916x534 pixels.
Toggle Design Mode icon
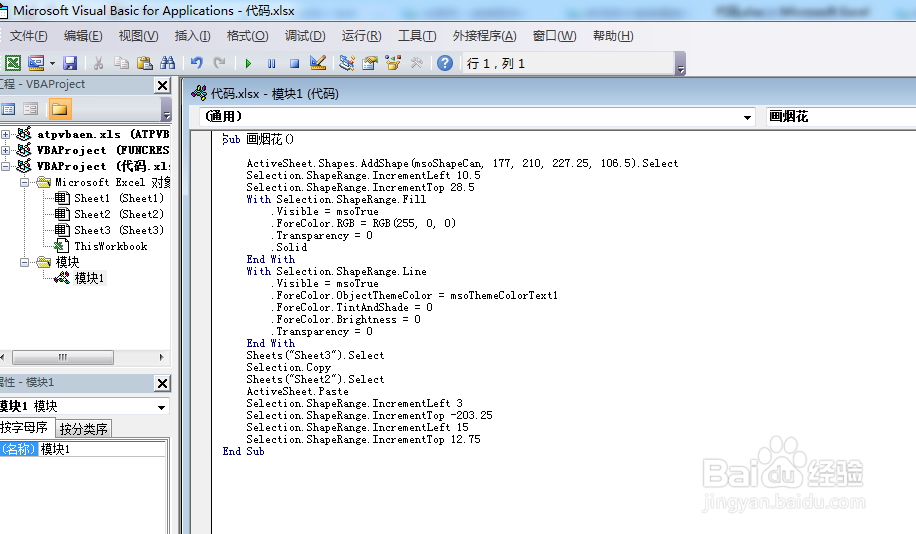pos(318,63)
